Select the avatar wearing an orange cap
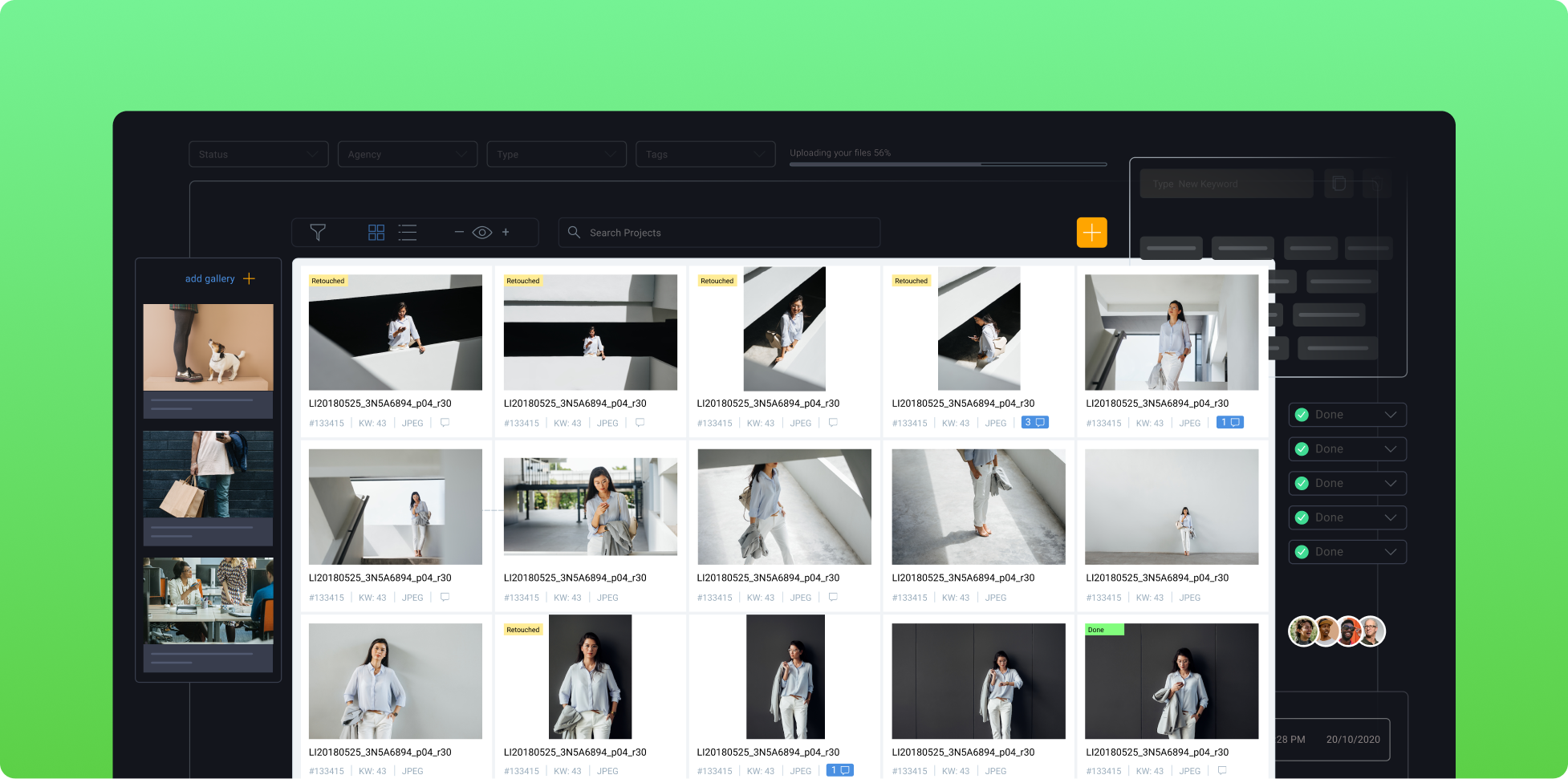1568x779 pixels. 1326,631
